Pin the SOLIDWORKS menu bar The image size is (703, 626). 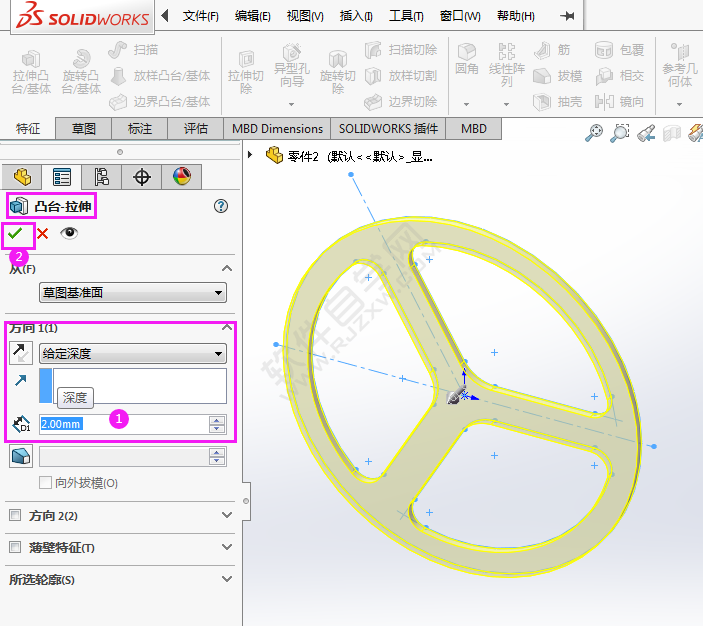(x=567, y=16)
